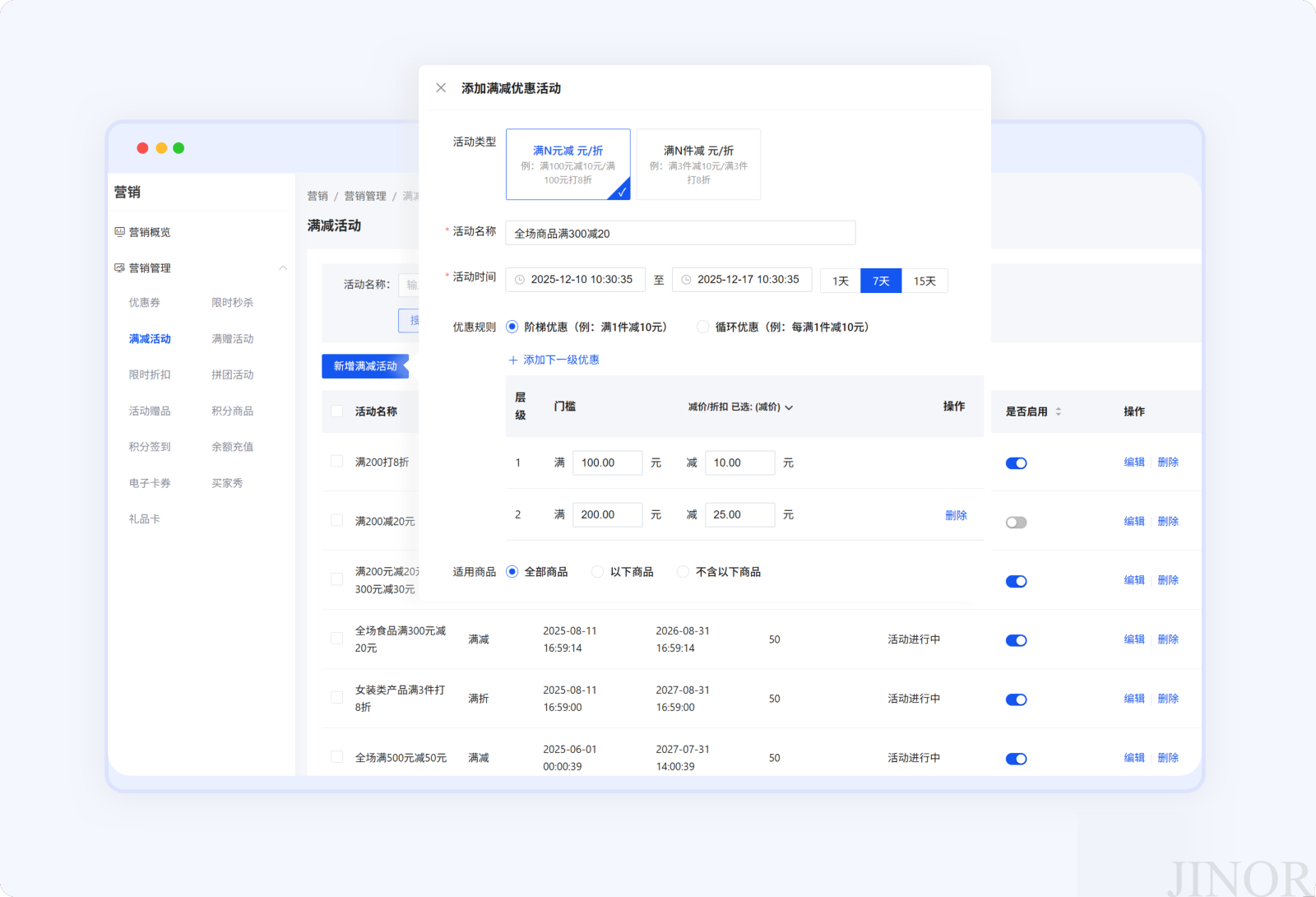This screenshot has height=897, width=1316.
Task: Check the 女装类产品满3件打8折 row checkbox
Action: 337,698
